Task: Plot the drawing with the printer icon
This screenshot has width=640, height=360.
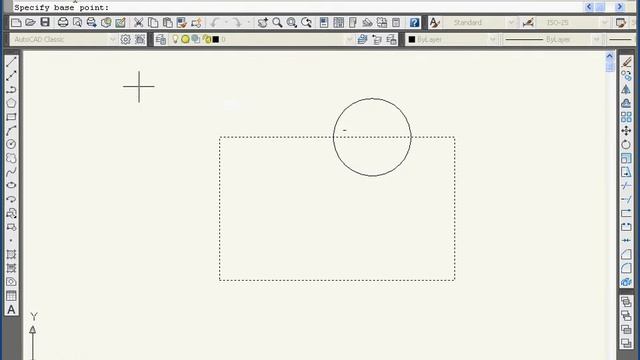Action: pyautogui.click(x=63, y=22)
